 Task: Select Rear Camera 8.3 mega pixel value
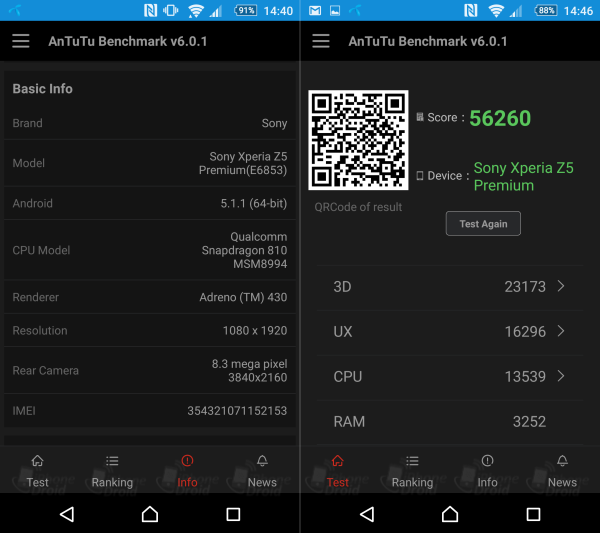click(x=249, y=371)
